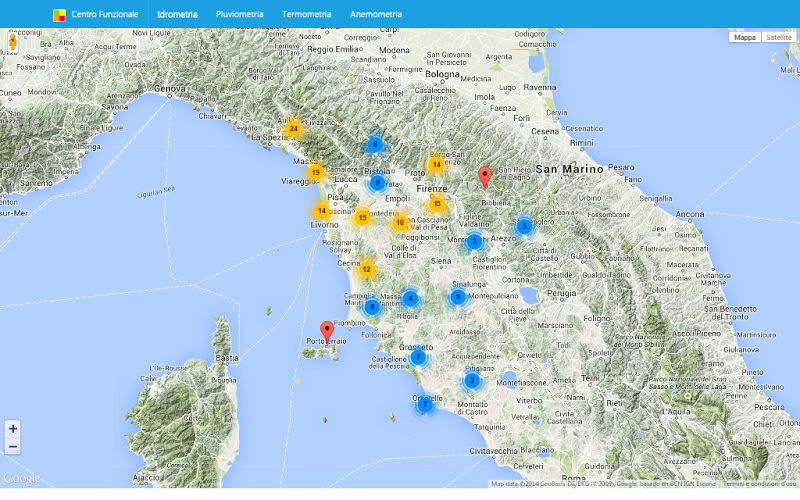Viewport: 800px width, 500px height.
Task: Zoom in with the plus button
Action: pyautogui.click(x=13, y=429)
